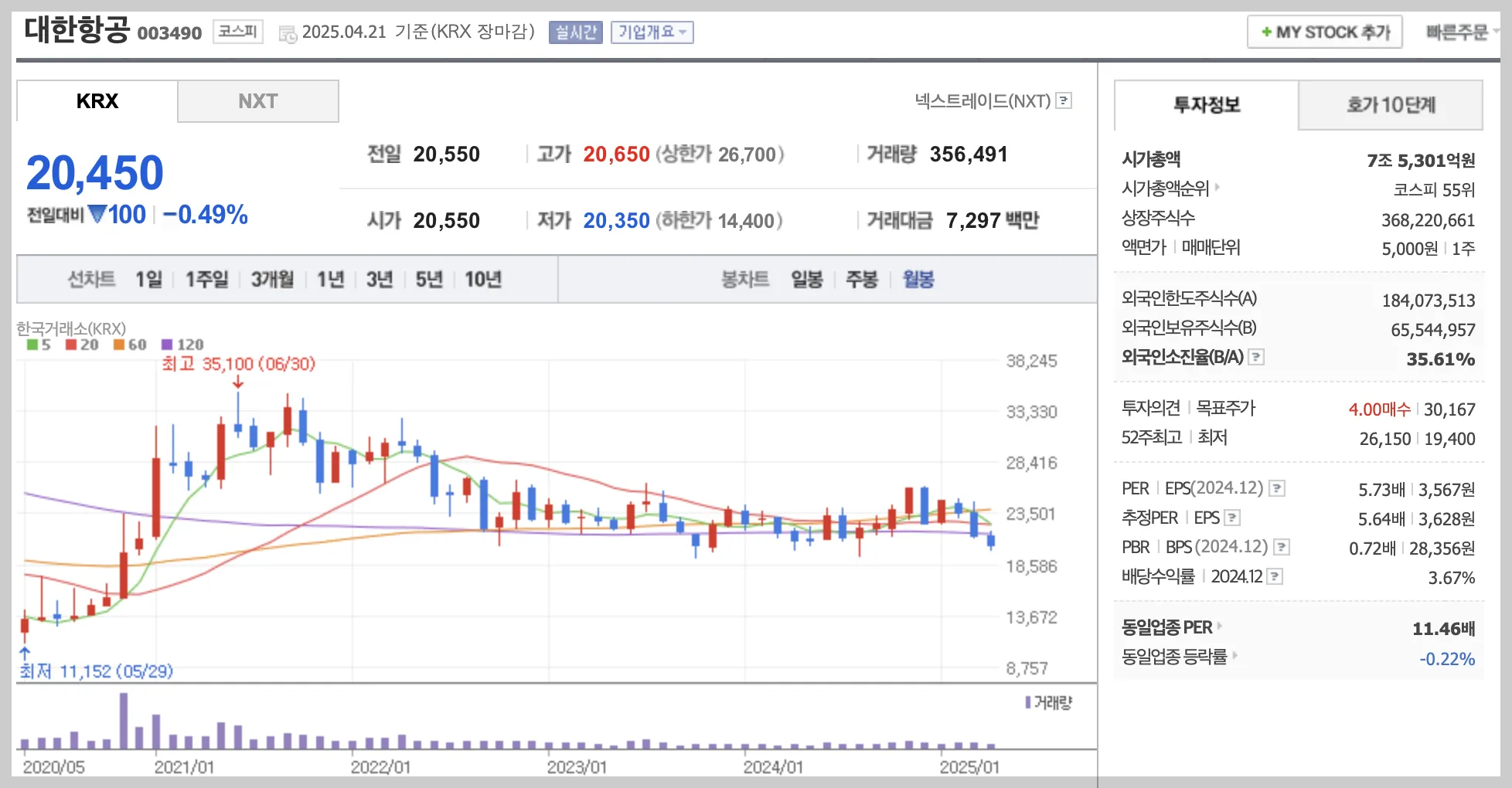This screenshot has width=1512, height=788.
Task: Switch candlestick chart to 주봉
Action: pos(862,279)
